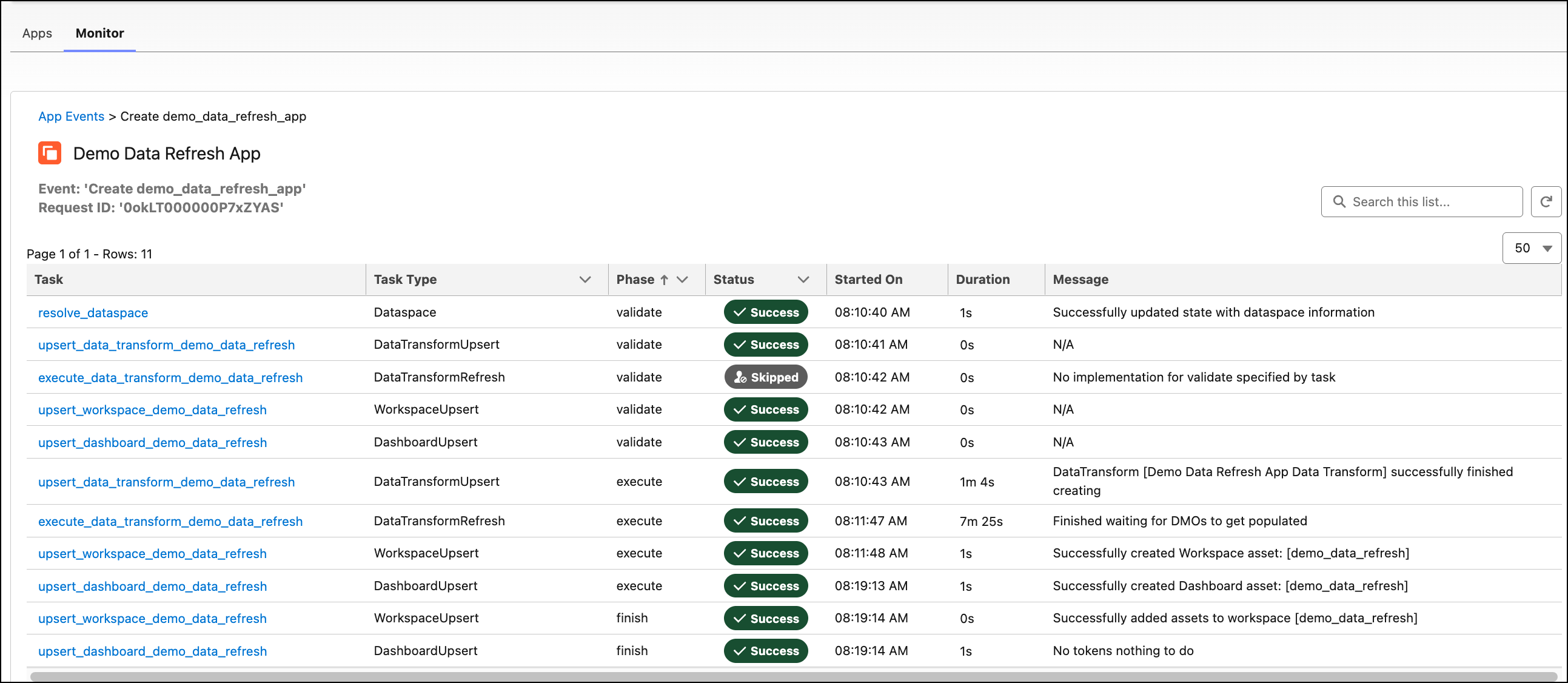Open upsert_dashboard_demo_data_refresh link in DashboardUpsert finish row
The image size is (1568, 683).
point(152,651)
